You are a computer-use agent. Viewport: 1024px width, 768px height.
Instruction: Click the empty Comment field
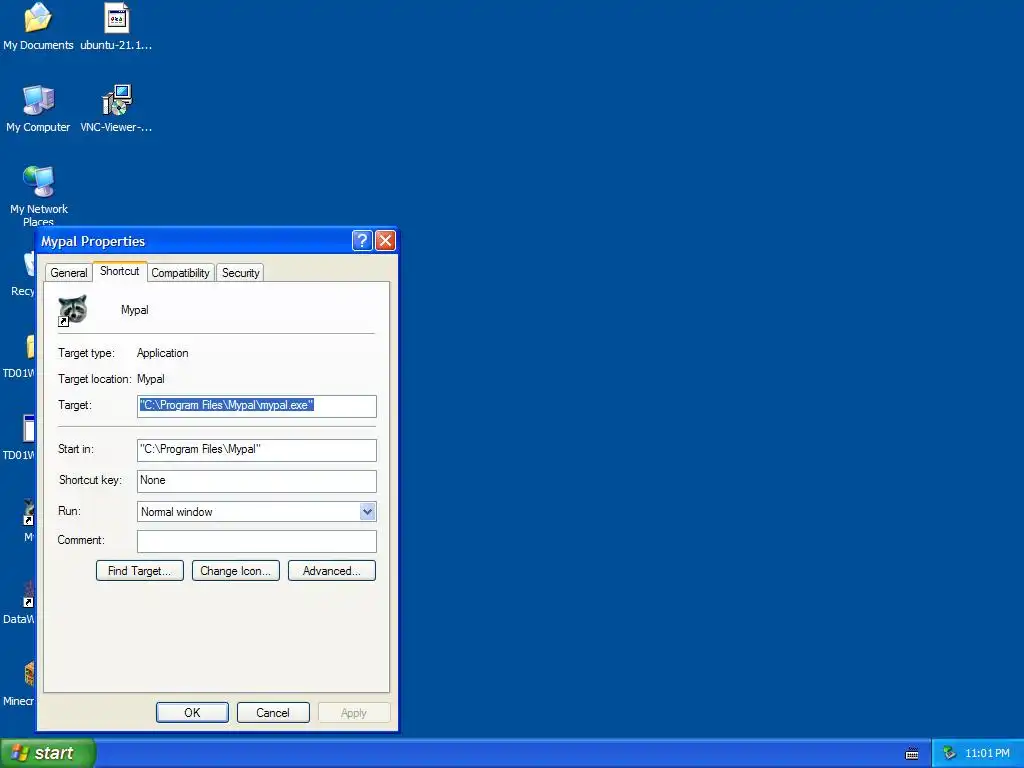coord(257,541)
